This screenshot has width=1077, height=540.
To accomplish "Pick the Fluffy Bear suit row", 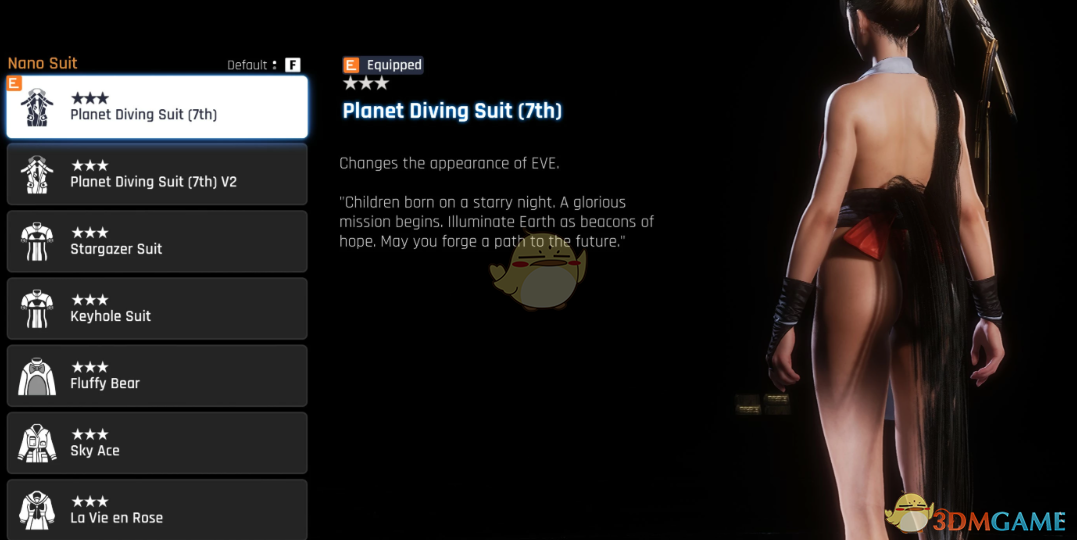I will 157,376.
